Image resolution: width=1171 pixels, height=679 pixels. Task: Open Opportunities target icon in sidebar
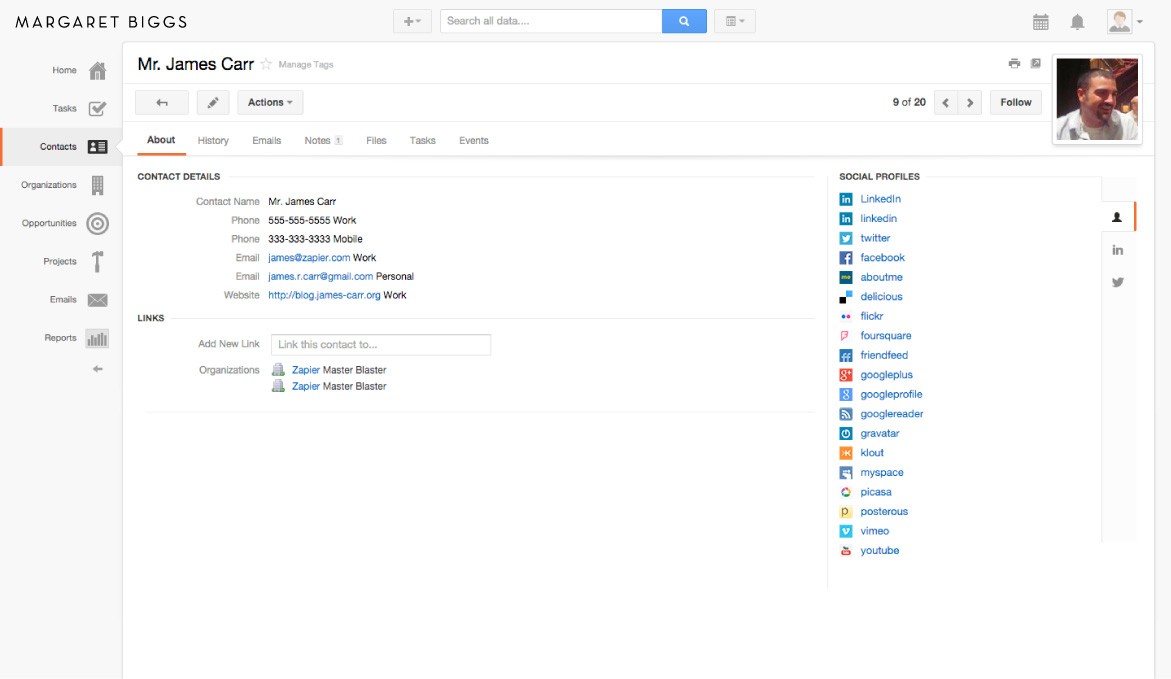point(97,223)
